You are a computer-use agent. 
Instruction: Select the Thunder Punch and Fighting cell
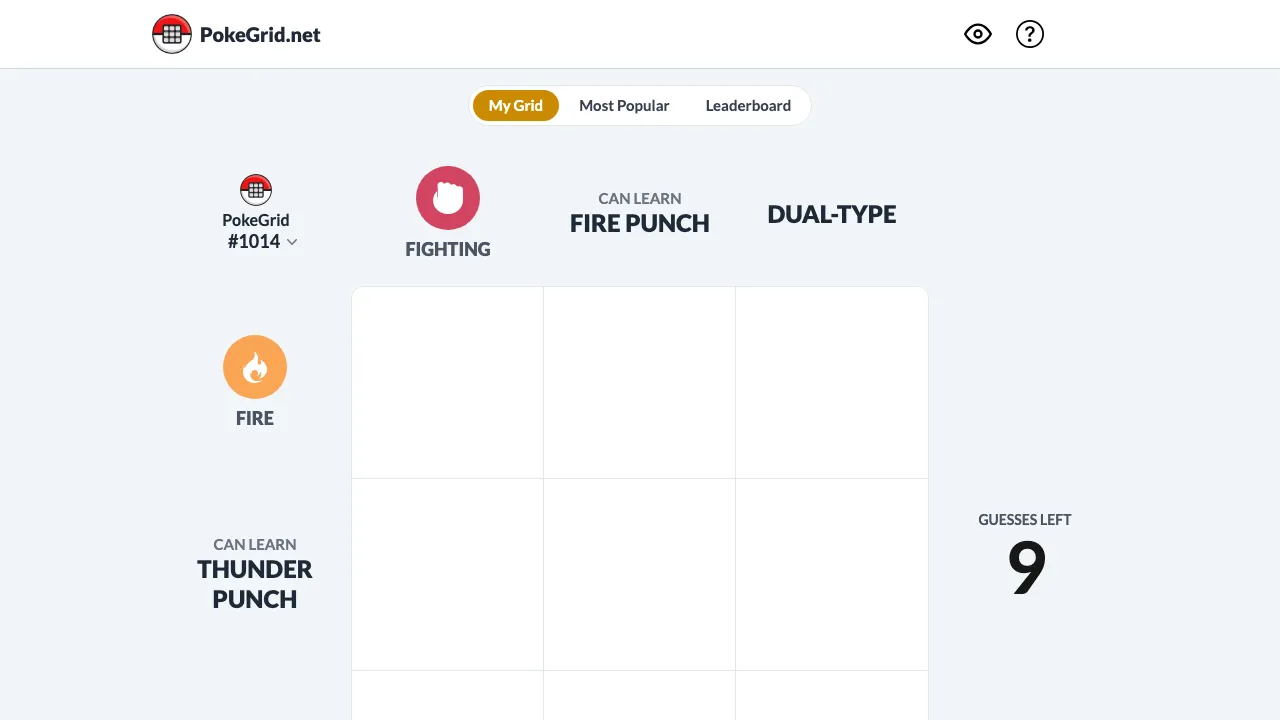(448, 575)
